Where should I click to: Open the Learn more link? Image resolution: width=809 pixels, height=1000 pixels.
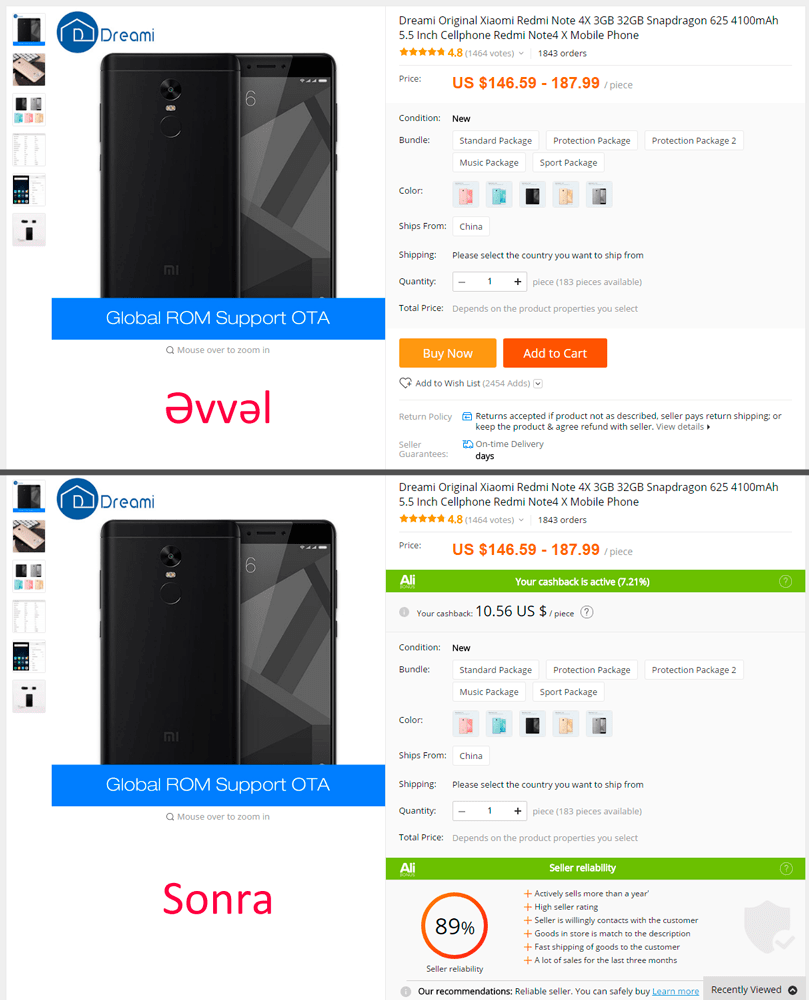tap(675, 991)
